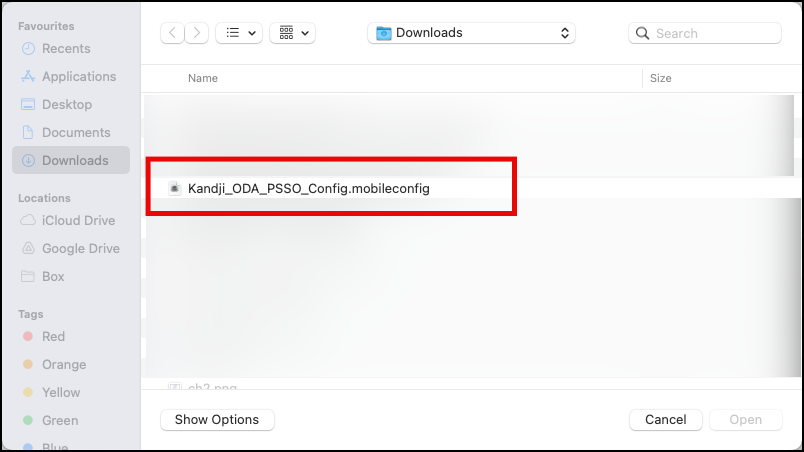This screenshot has height=452, width=804.
Task: Filter by the Red tag
Action: coord(53,336)
